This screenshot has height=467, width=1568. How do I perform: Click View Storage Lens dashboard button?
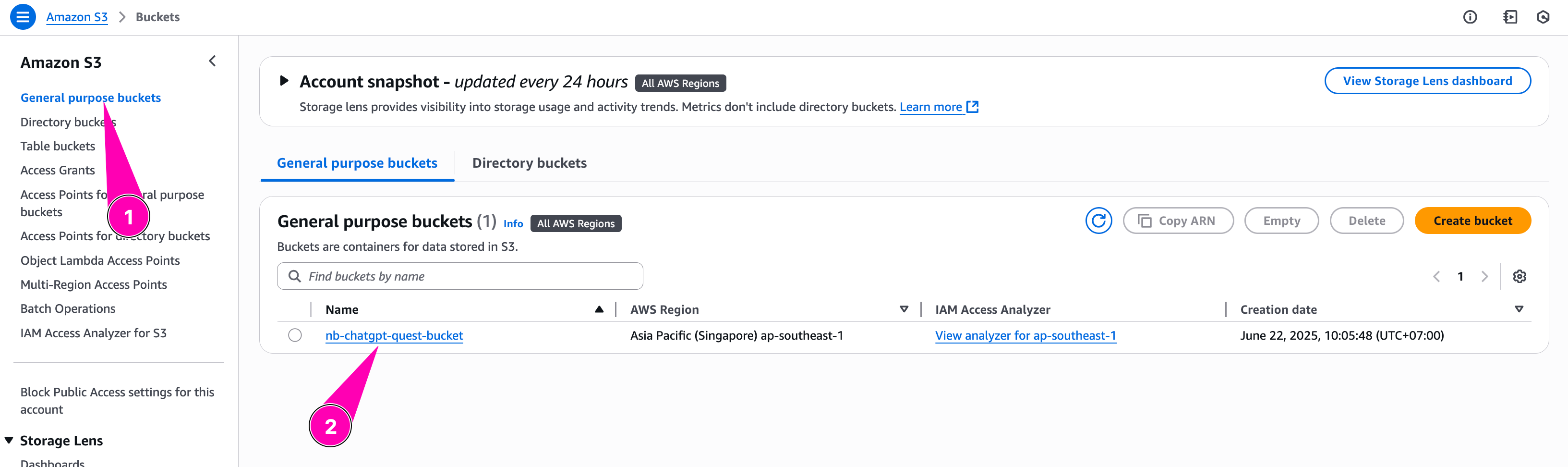point(1427,81)
